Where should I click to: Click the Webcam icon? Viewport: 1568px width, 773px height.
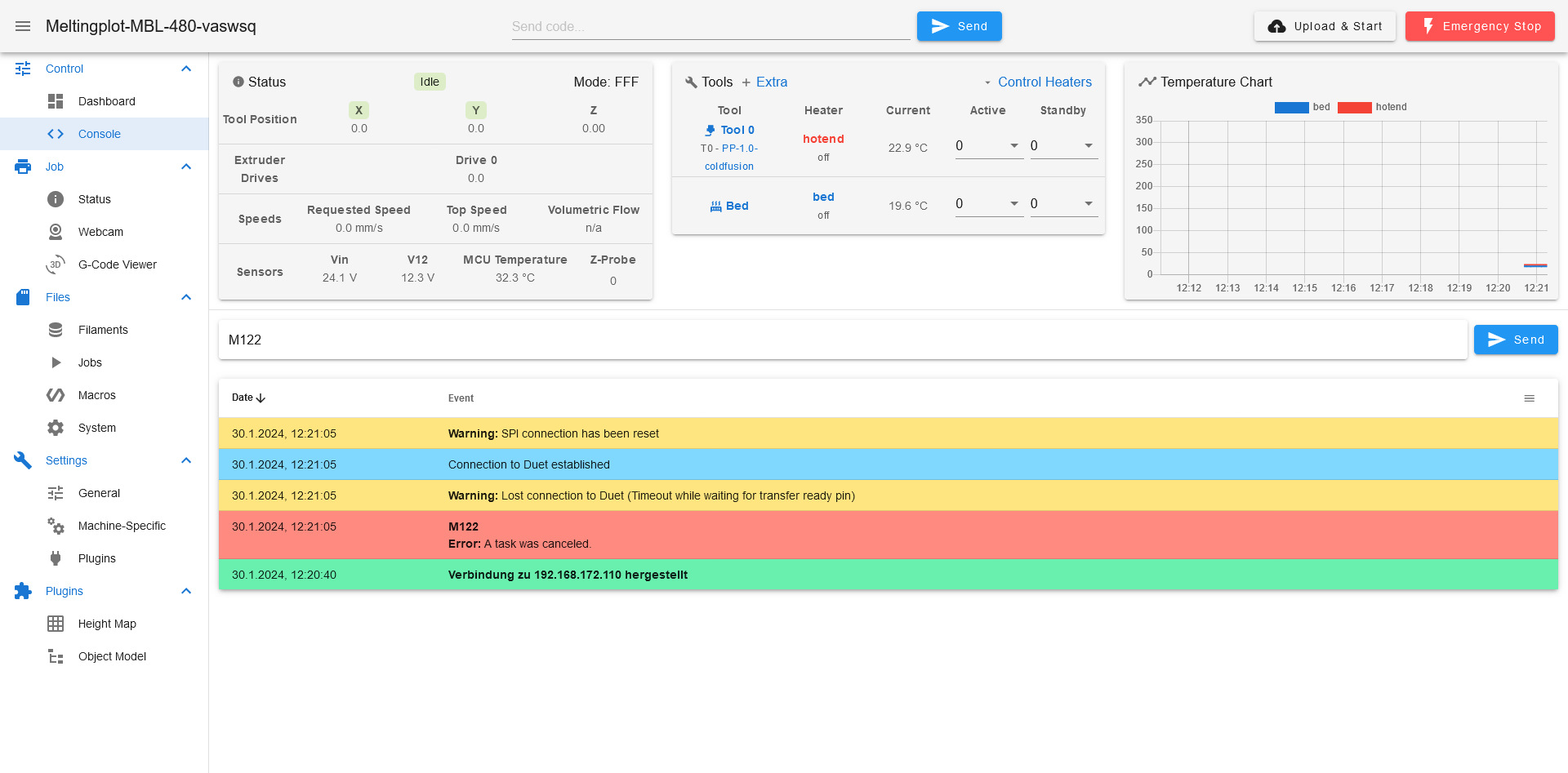click(x=56, y=232)
